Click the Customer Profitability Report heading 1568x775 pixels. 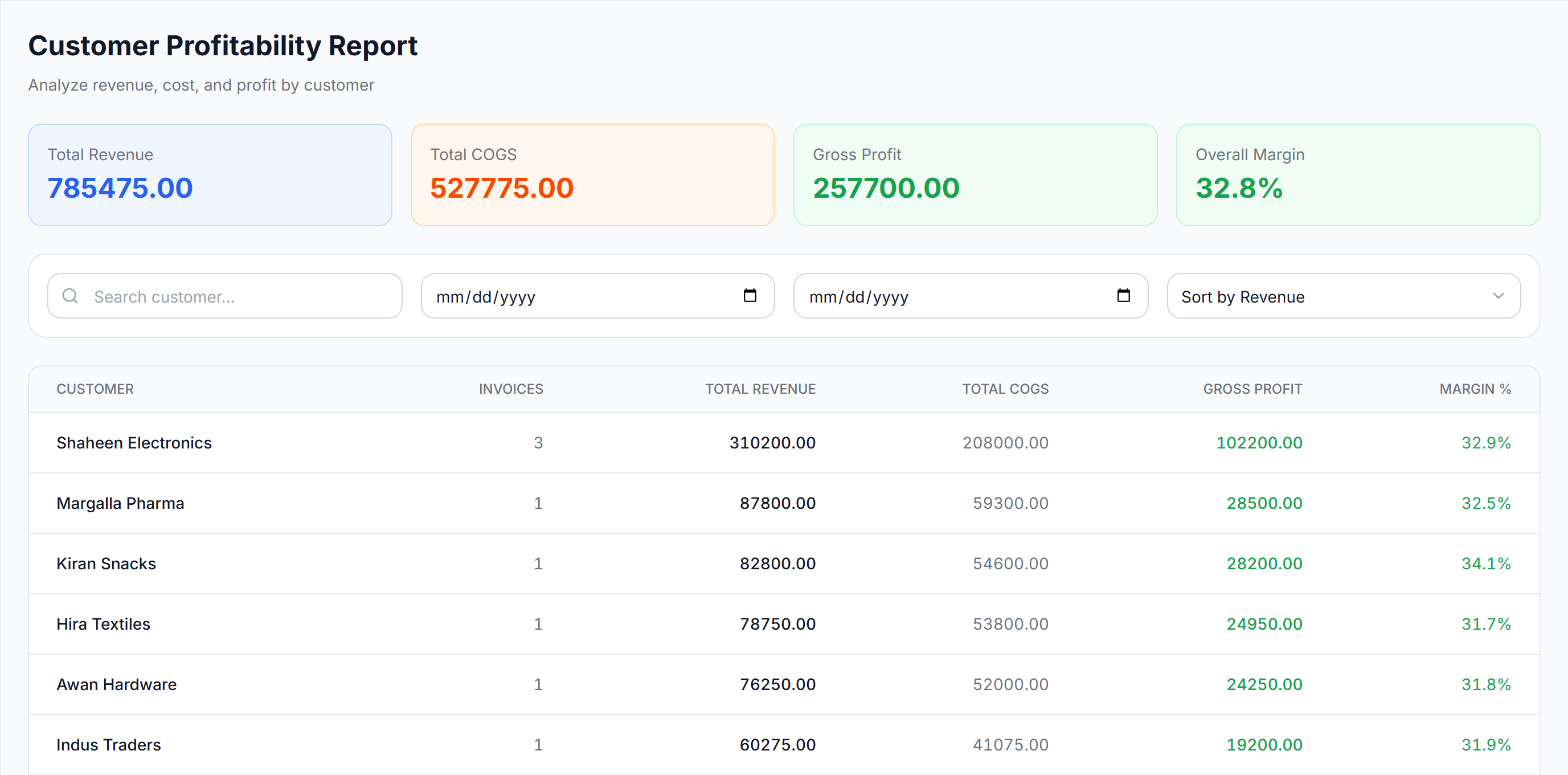click(x=223, y=46)
